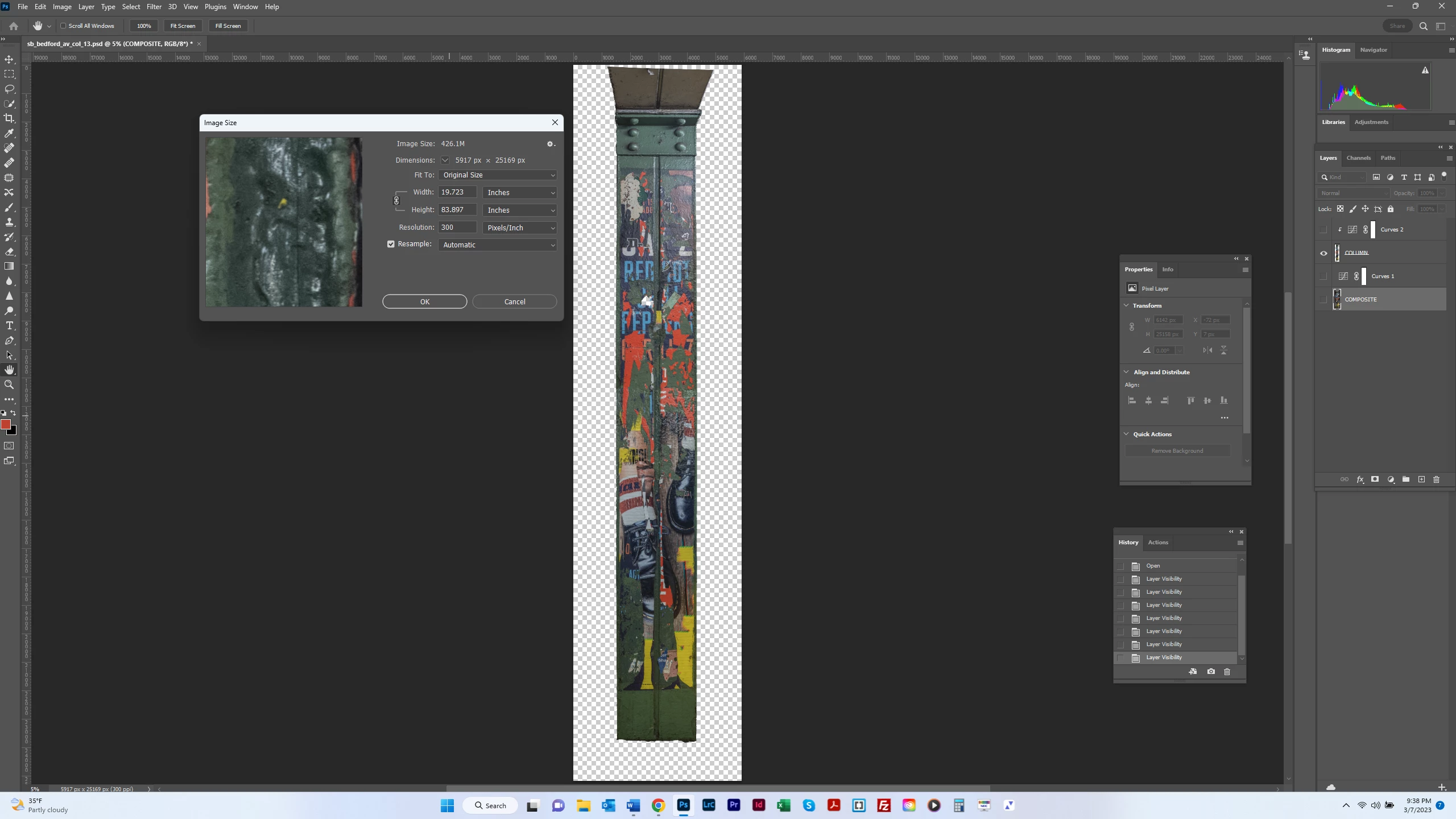The width and height of the screenshot is (1456, 819).
Task: Open the Resample method dropdown
Action: 498,245
